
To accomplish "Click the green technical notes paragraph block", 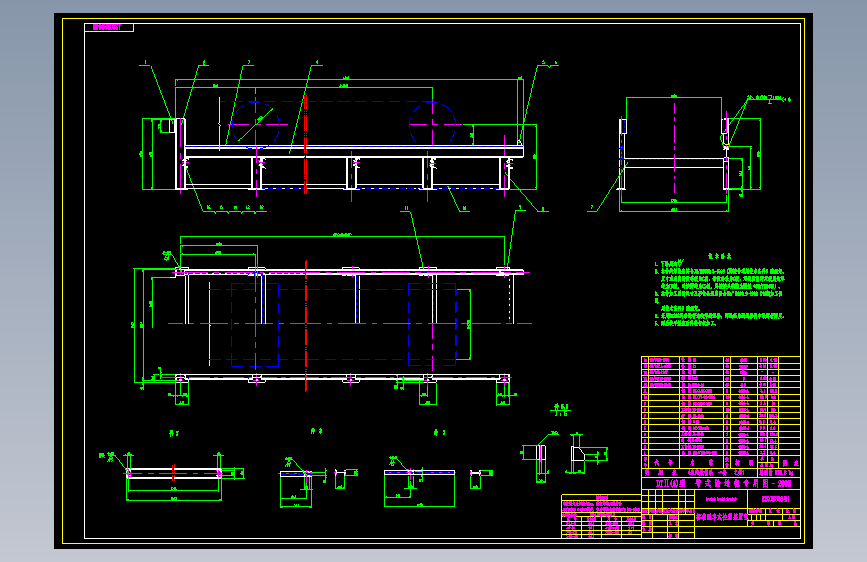I will point(719,293).
